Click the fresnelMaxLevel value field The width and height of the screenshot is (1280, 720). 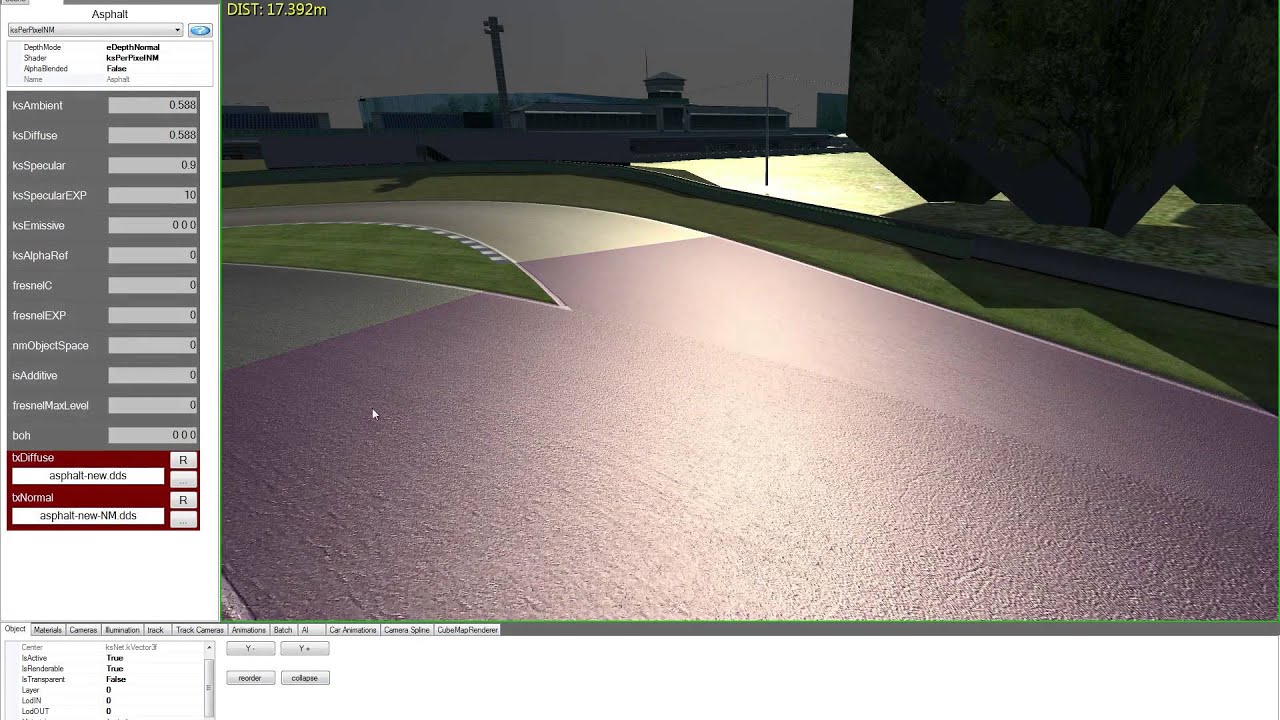[x=153, y=405]
